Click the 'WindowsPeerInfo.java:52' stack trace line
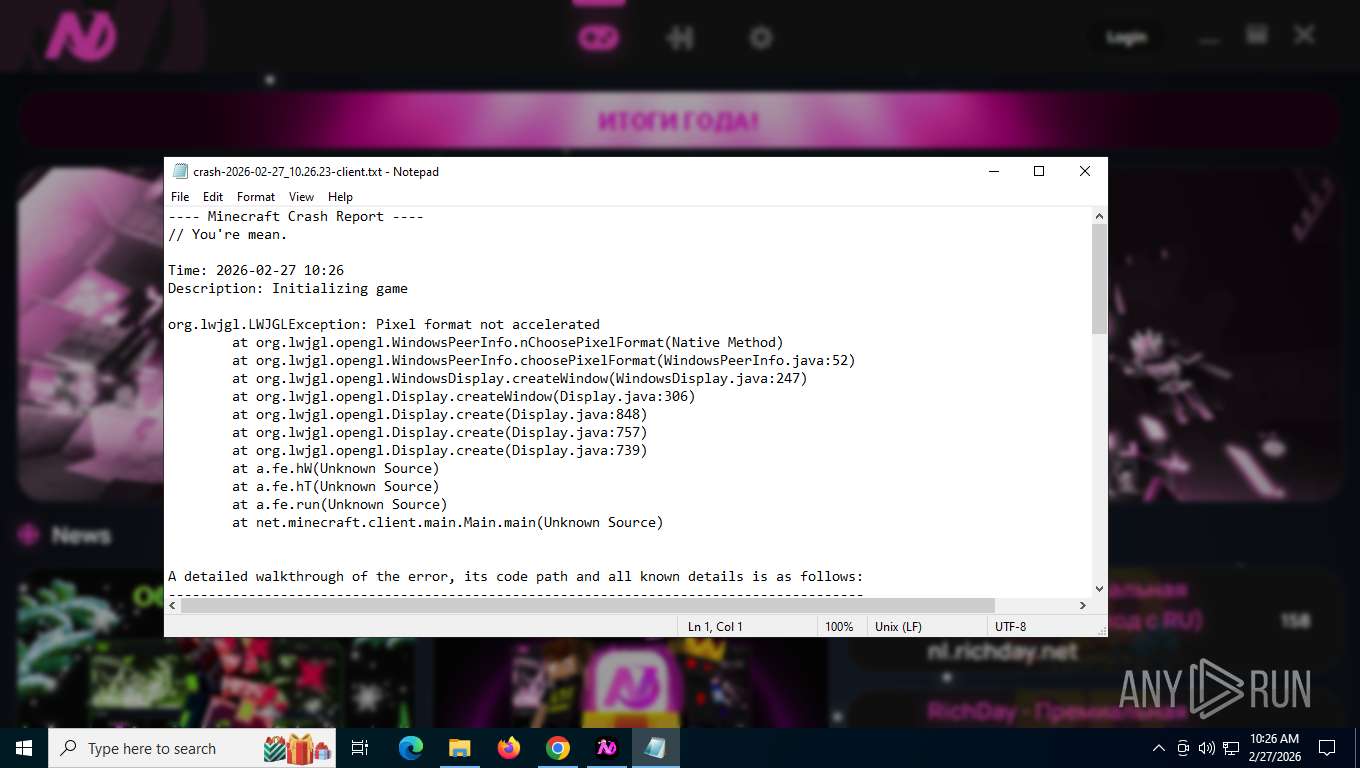The width and height of the screenshot is (1360, 768). point(544,360)
